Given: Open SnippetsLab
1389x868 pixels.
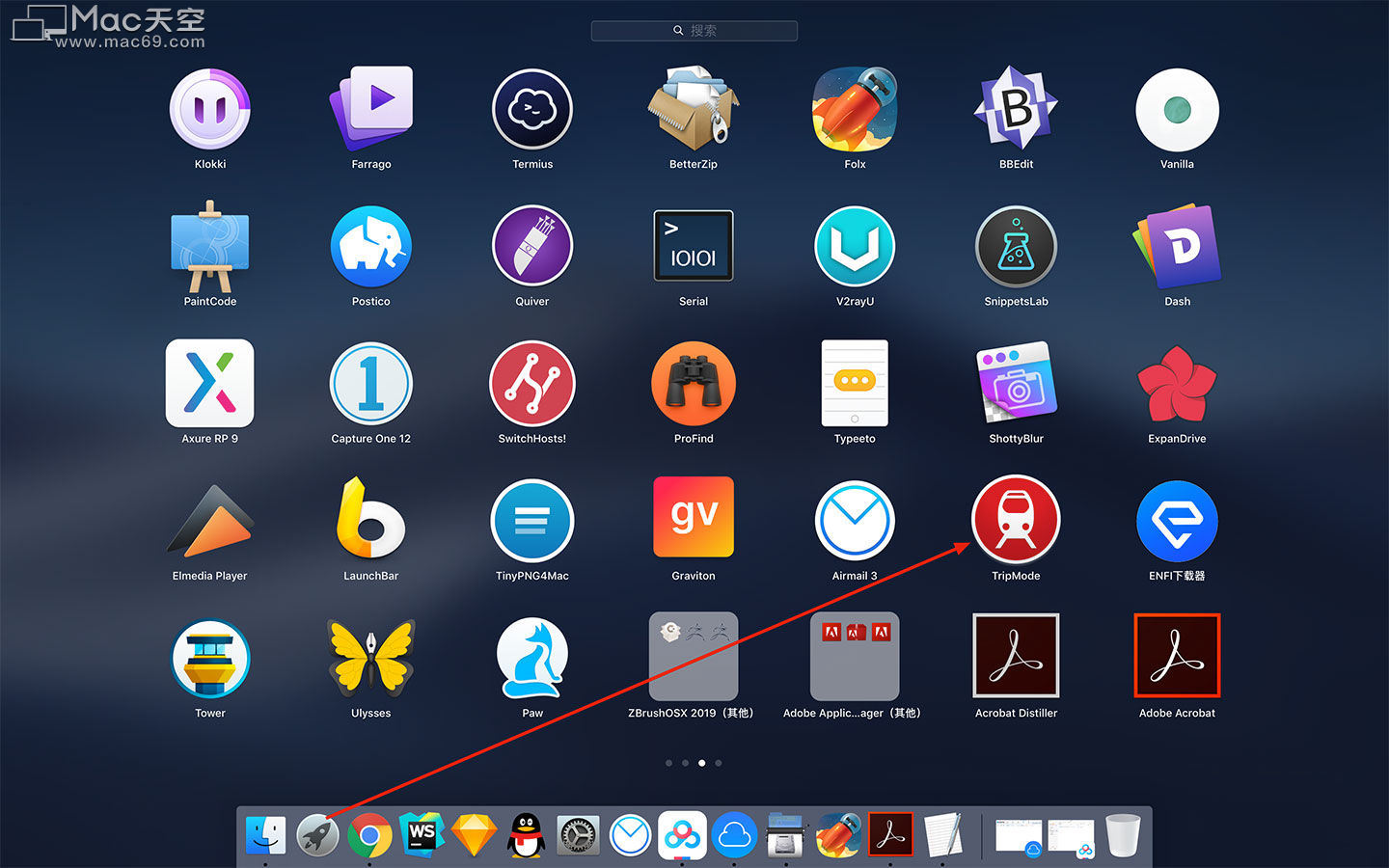Looking at the screenshot, I should [x=1016, y=247].
